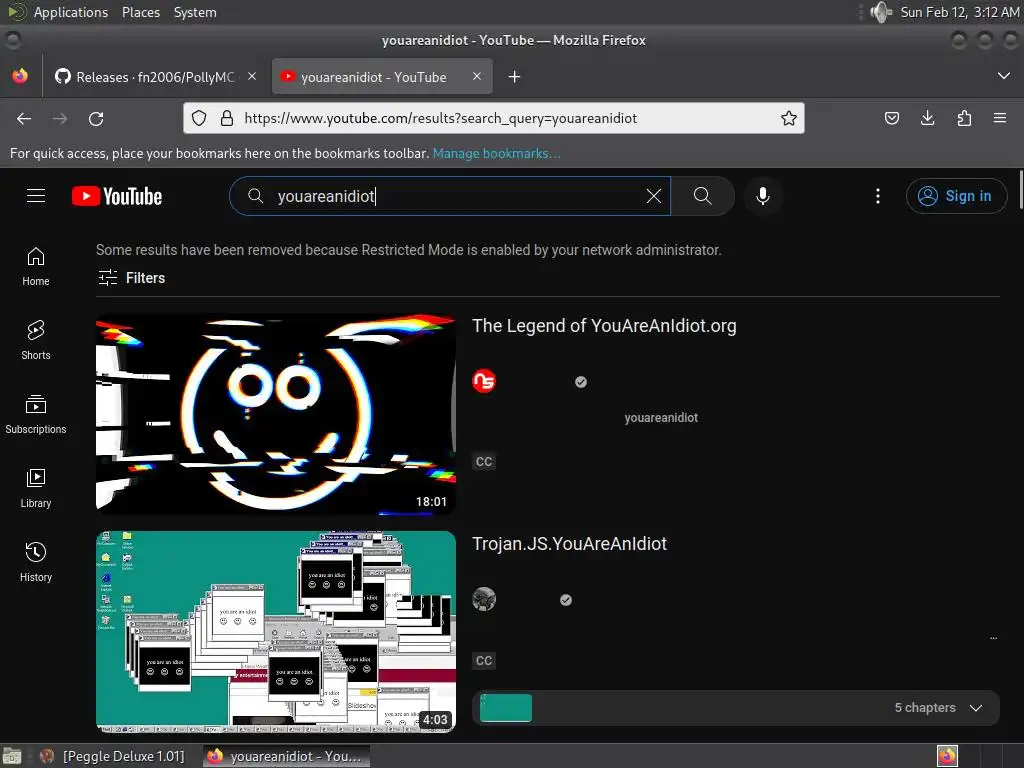Open Firefox extensions panel
Viewport: 1024px width, 768px height.
[x=964, y=118]
